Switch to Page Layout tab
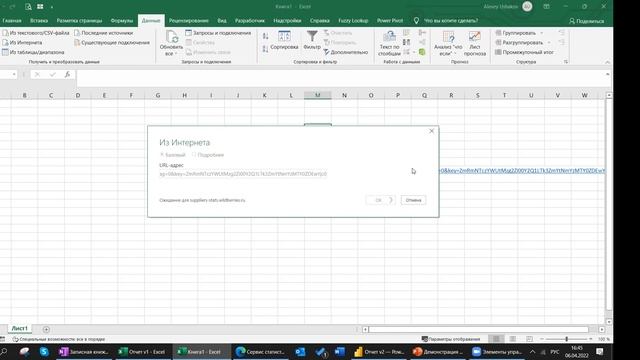Viewport: 640px width, 360px height. 79,20
